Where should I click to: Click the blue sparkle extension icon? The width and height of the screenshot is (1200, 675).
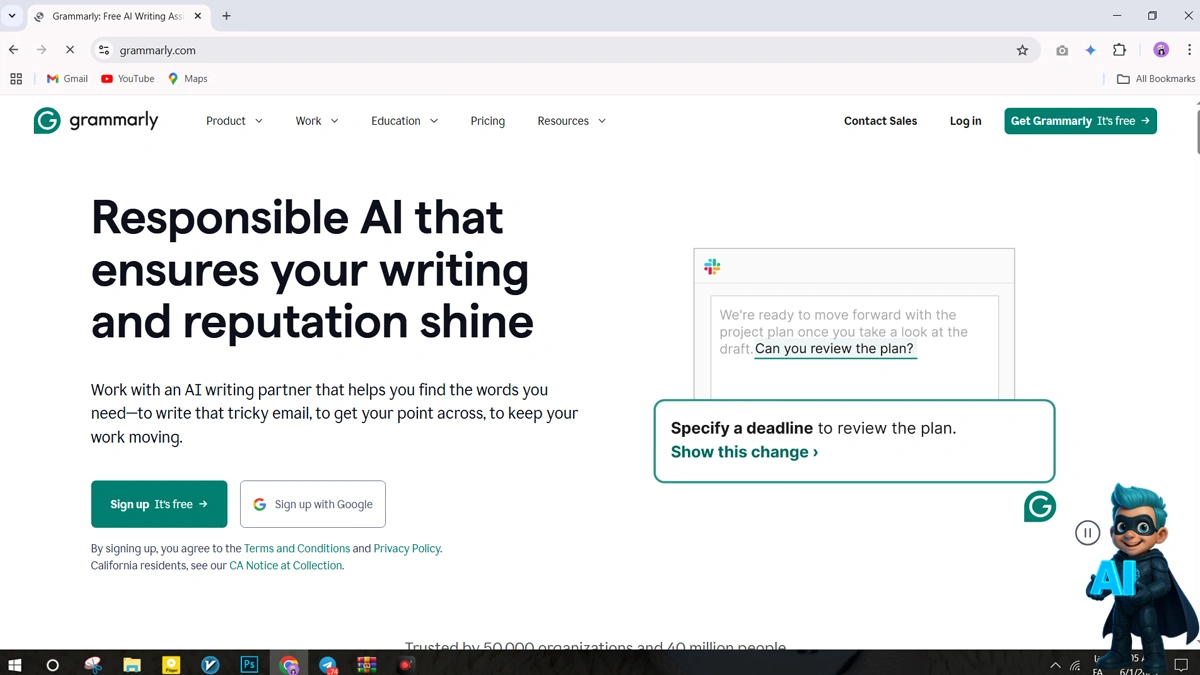1091,50
